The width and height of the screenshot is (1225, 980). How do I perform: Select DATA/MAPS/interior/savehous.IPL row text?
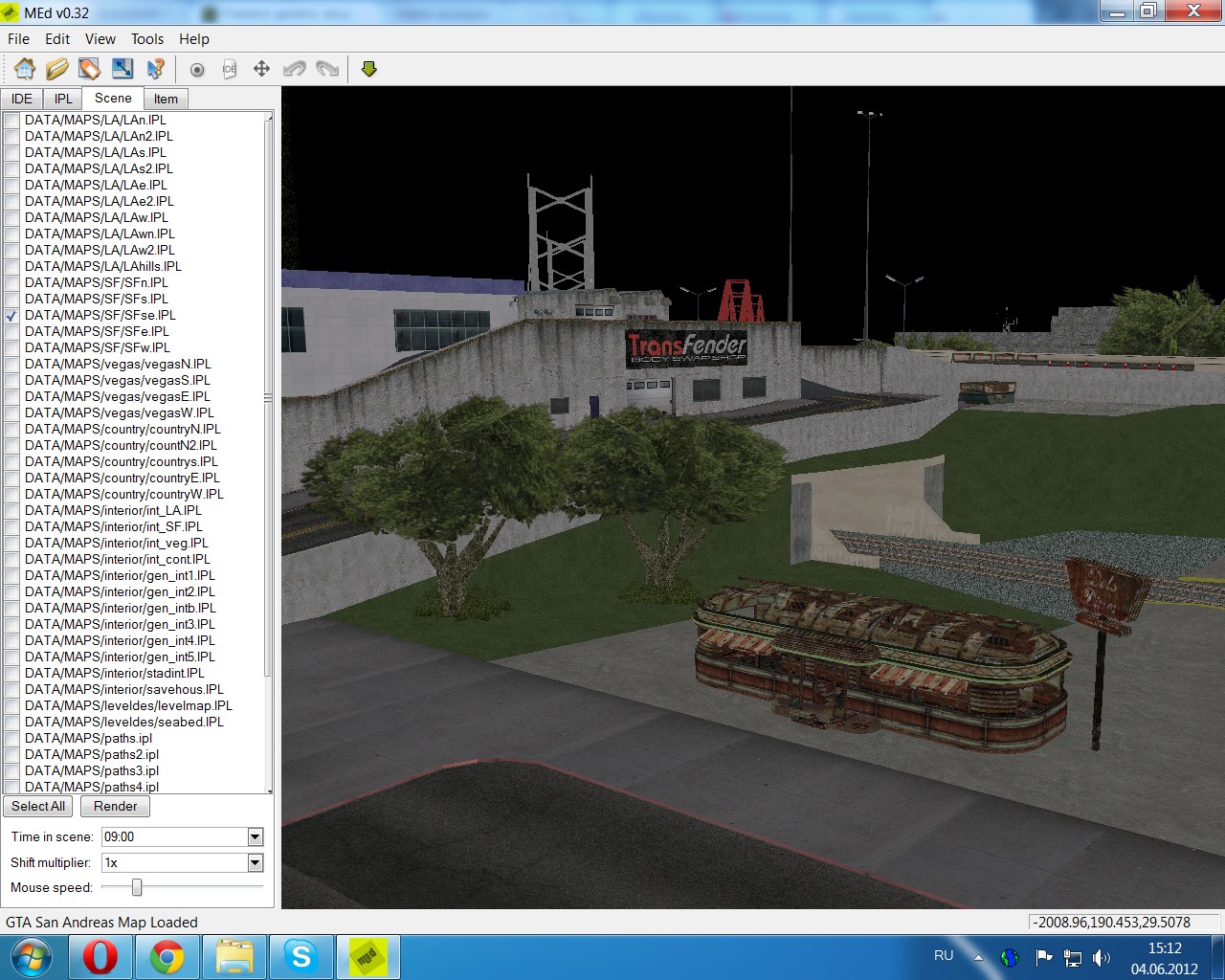(x=124, y=689)
